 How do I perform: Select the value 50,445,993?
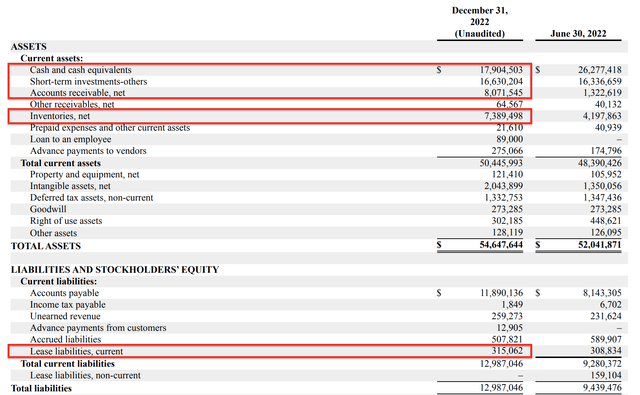[x=501, y=163]
